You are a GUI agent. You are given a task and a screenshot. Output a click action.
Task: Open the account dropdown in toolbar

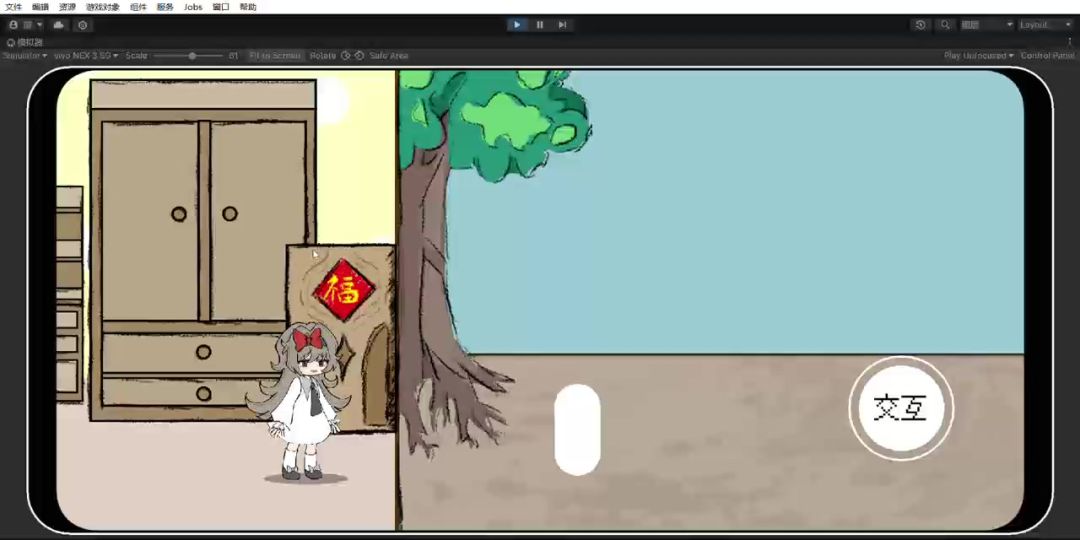26,25
